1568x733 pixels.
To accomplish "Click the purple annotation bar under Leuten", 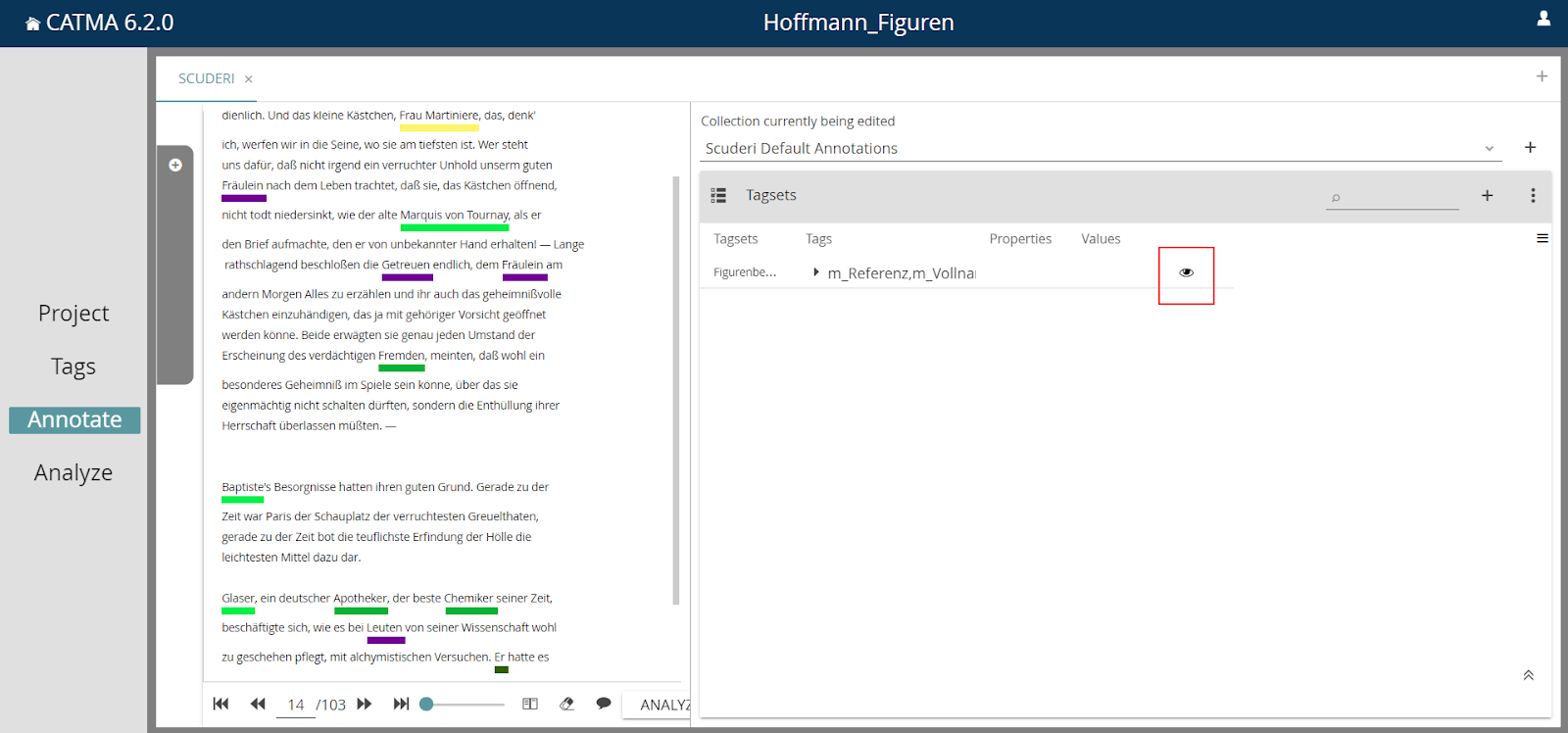I will (x=386, y=640).
